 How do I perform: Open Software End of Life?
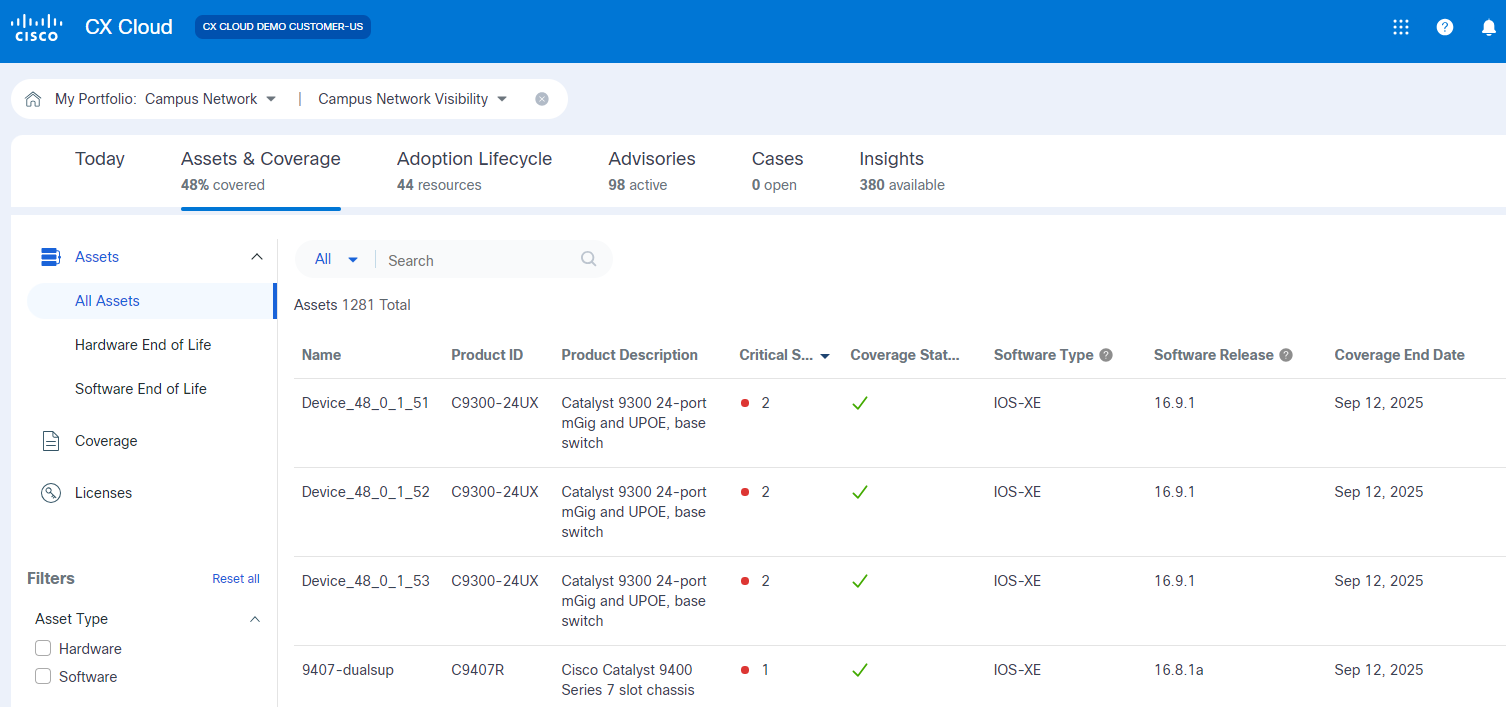coord(141,389)
